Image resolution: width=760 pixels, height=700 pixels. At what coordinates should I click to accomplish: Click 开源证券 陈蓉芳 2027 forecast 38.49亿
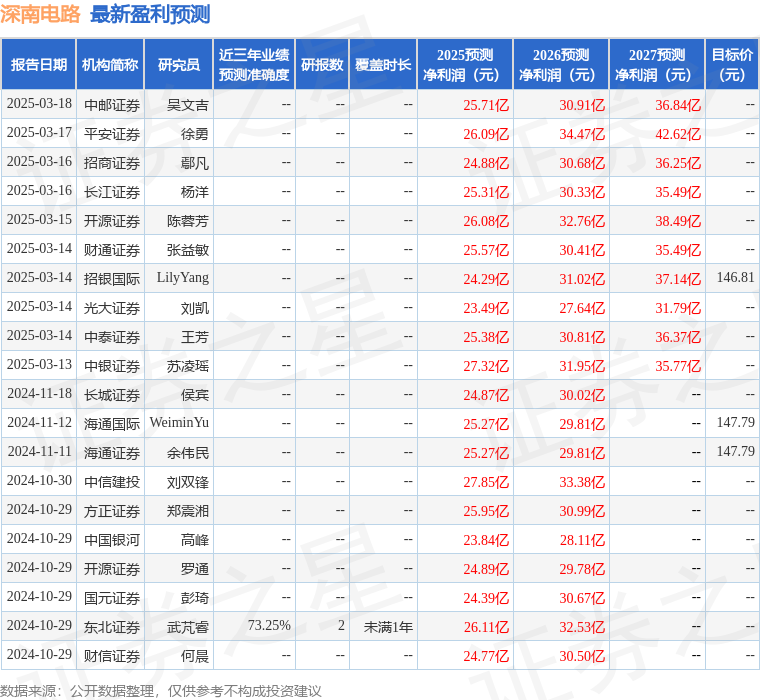pyautogui.click(x=678, y=221)
